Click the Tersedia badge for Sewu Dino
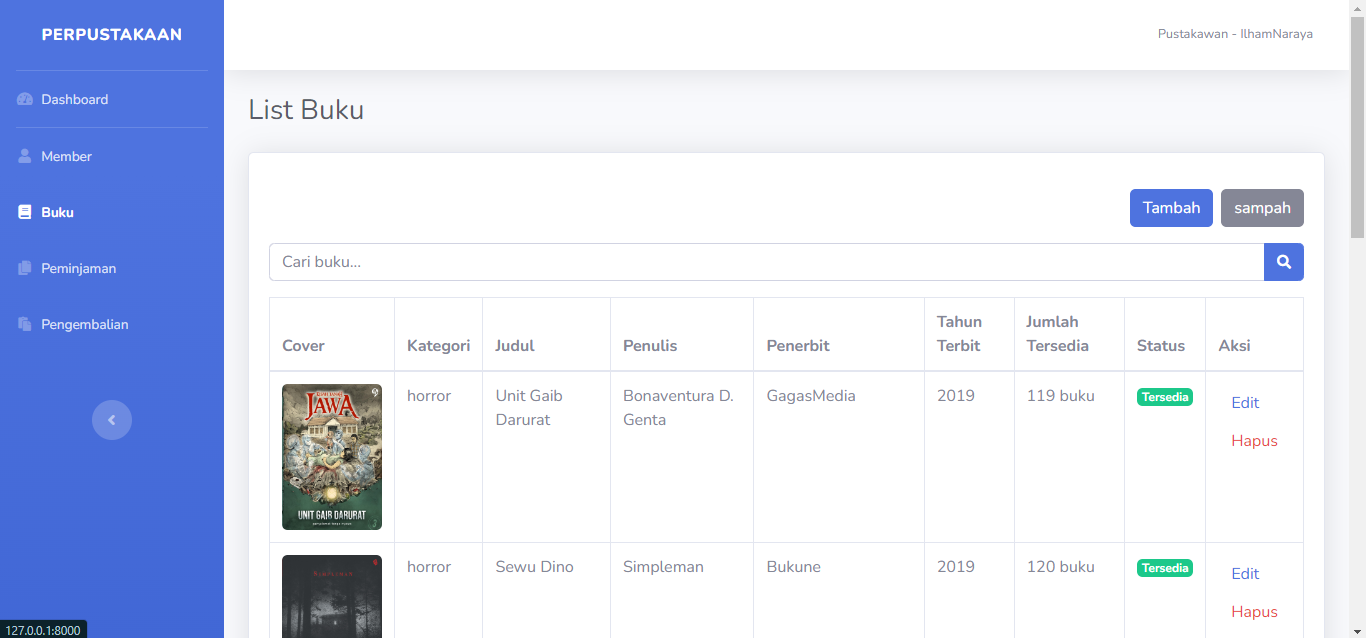Screen dimensions: 1366x638 (1165, 568)
